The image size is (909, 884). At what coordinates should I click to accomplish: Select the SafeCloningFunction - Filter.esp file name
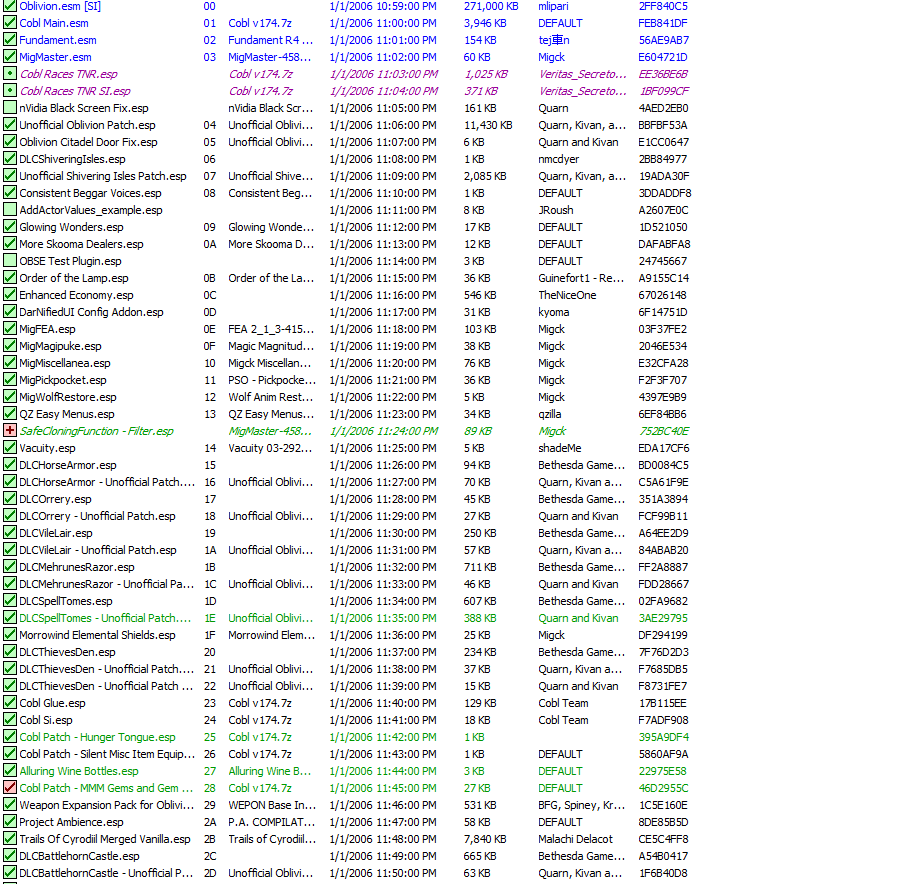click(96, 431)
